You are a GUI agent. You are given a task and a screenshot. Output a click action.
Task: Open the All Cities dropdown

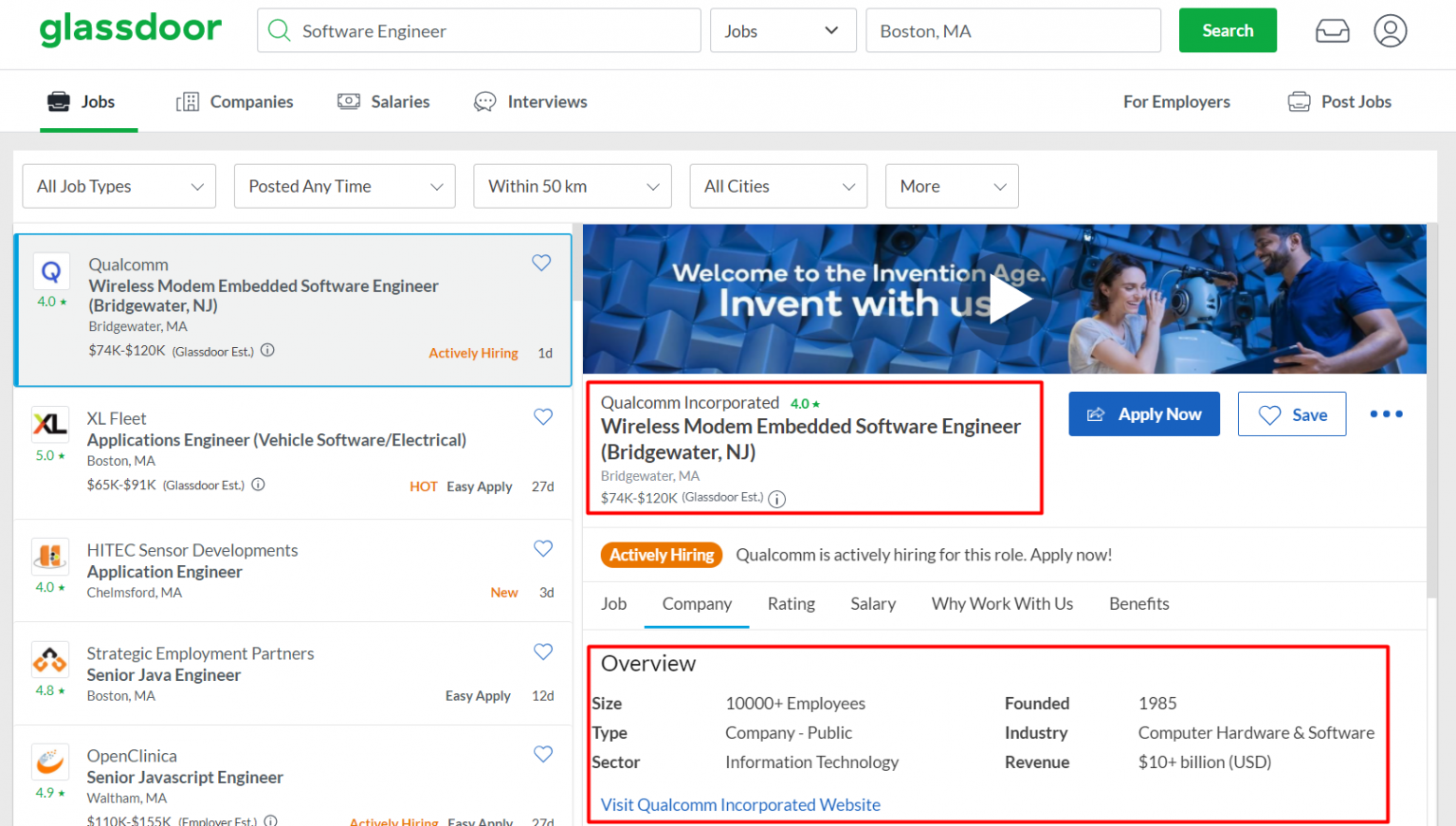pos(777,186)
